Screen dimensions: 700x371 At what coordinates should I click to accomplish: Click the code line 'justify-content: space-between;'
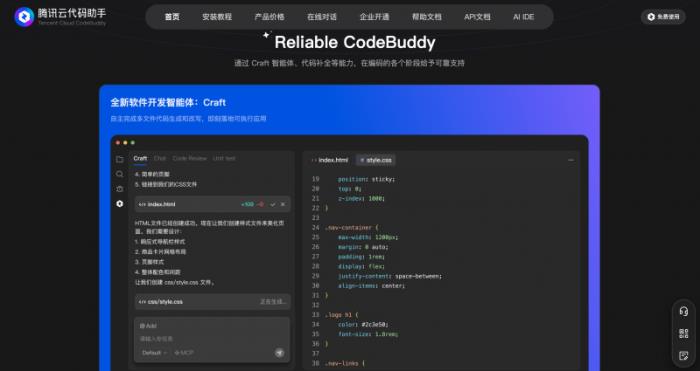pyautogui.click(x=390, y=276)
